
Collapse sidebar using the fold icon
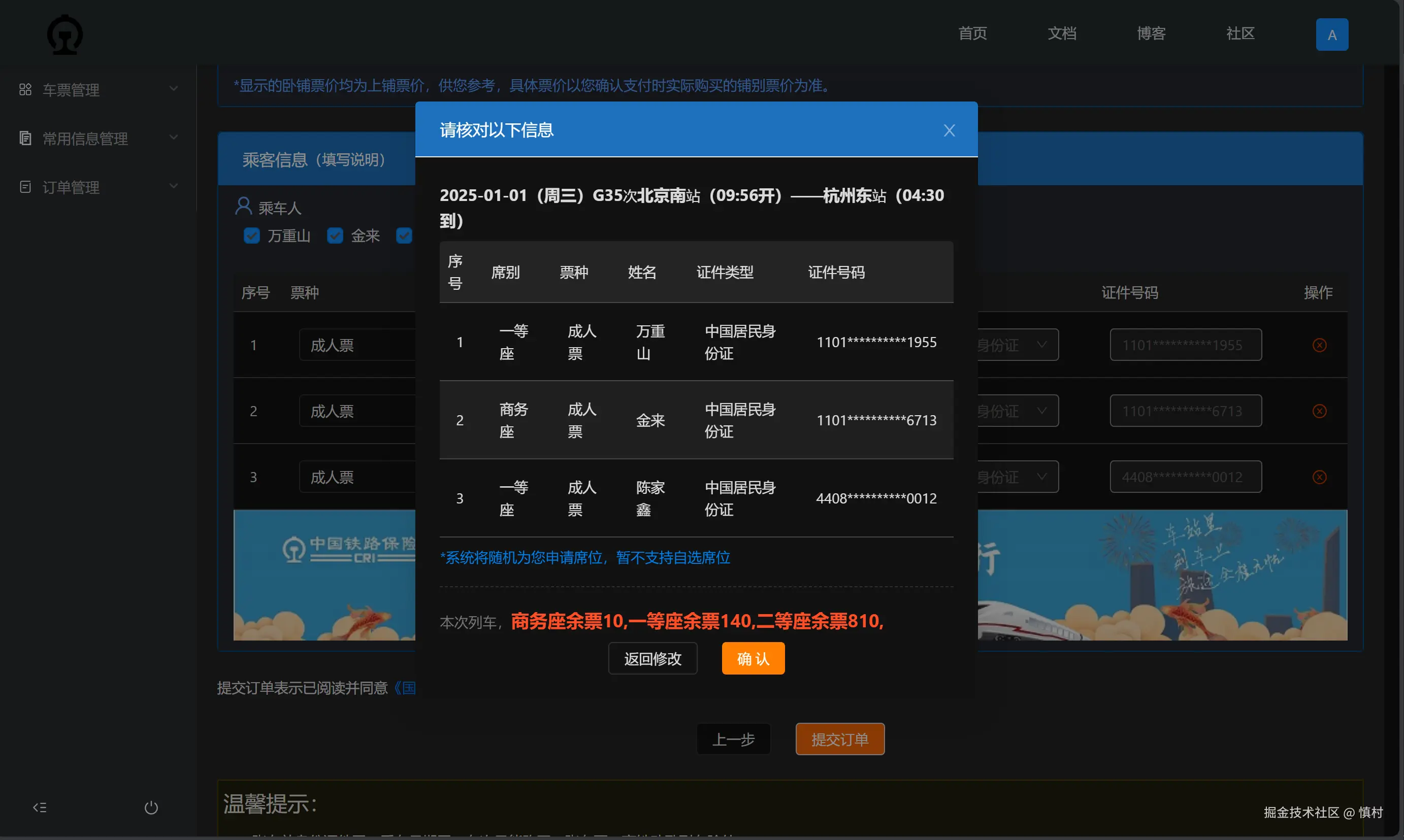point(40,807)
